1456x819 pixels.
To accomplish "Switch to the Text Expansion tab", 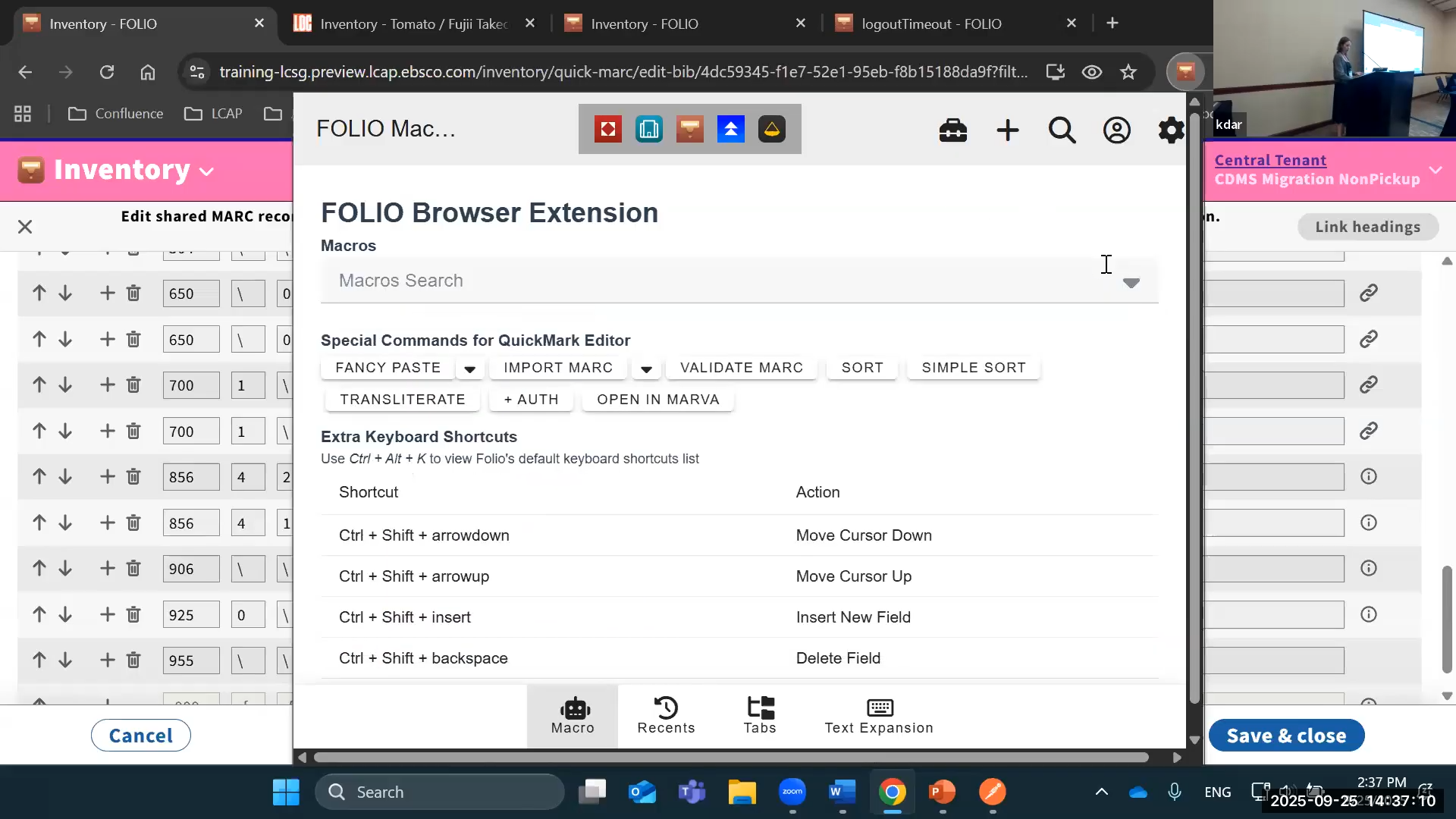I will (879, 716).
